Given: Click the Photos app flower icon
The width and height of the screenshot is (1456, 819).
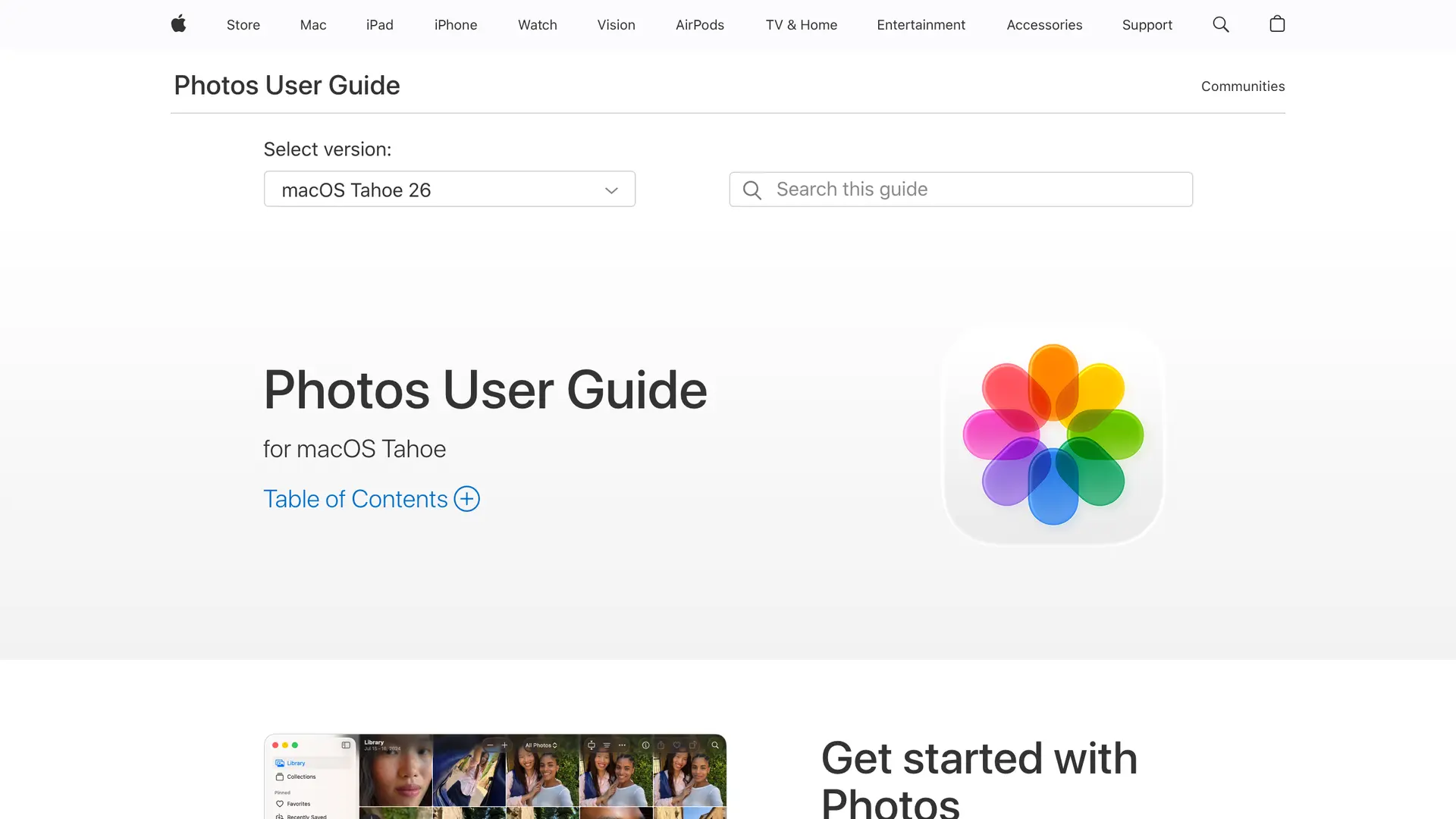Looking at the screenshot, I should (x=1053, y=435).
